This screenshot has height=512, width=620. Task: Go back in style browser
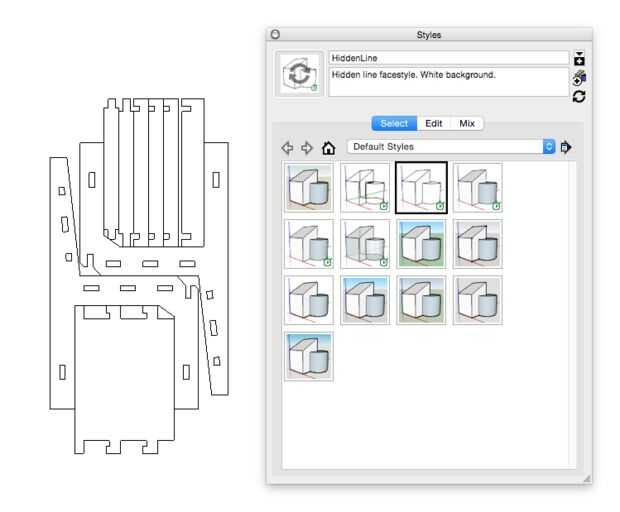point(287,148)
